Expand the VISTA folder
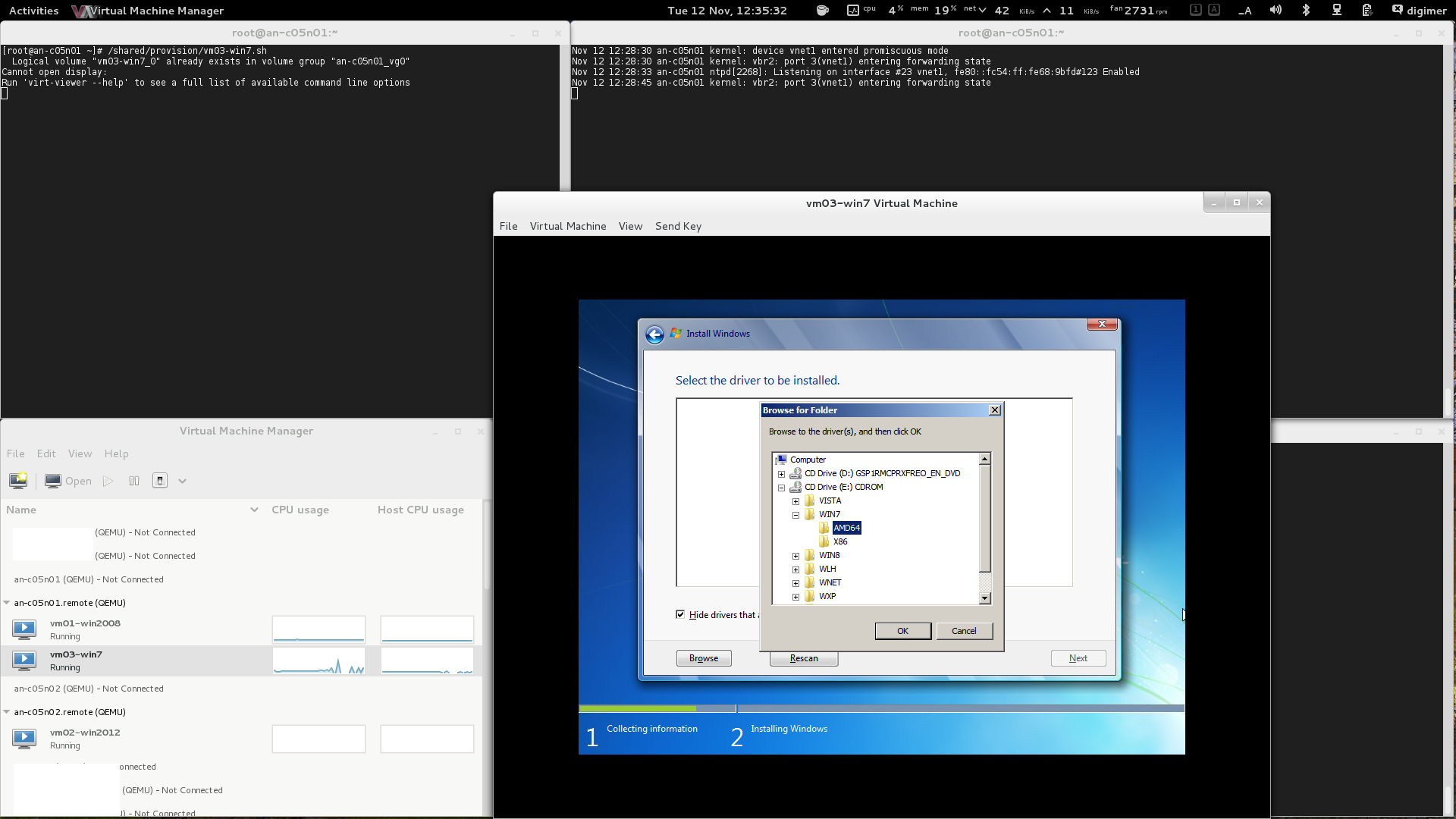 (795, 501)
